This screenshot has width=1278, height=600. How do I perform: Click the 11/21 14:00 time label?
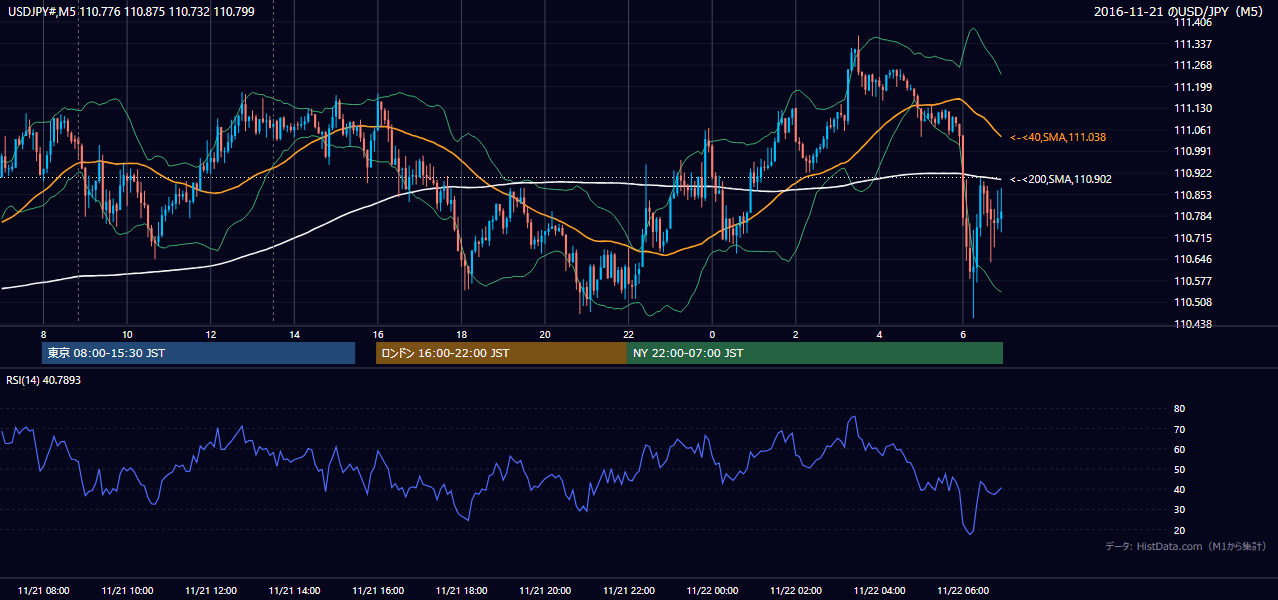pyautogui.click(x=295, y=591)
